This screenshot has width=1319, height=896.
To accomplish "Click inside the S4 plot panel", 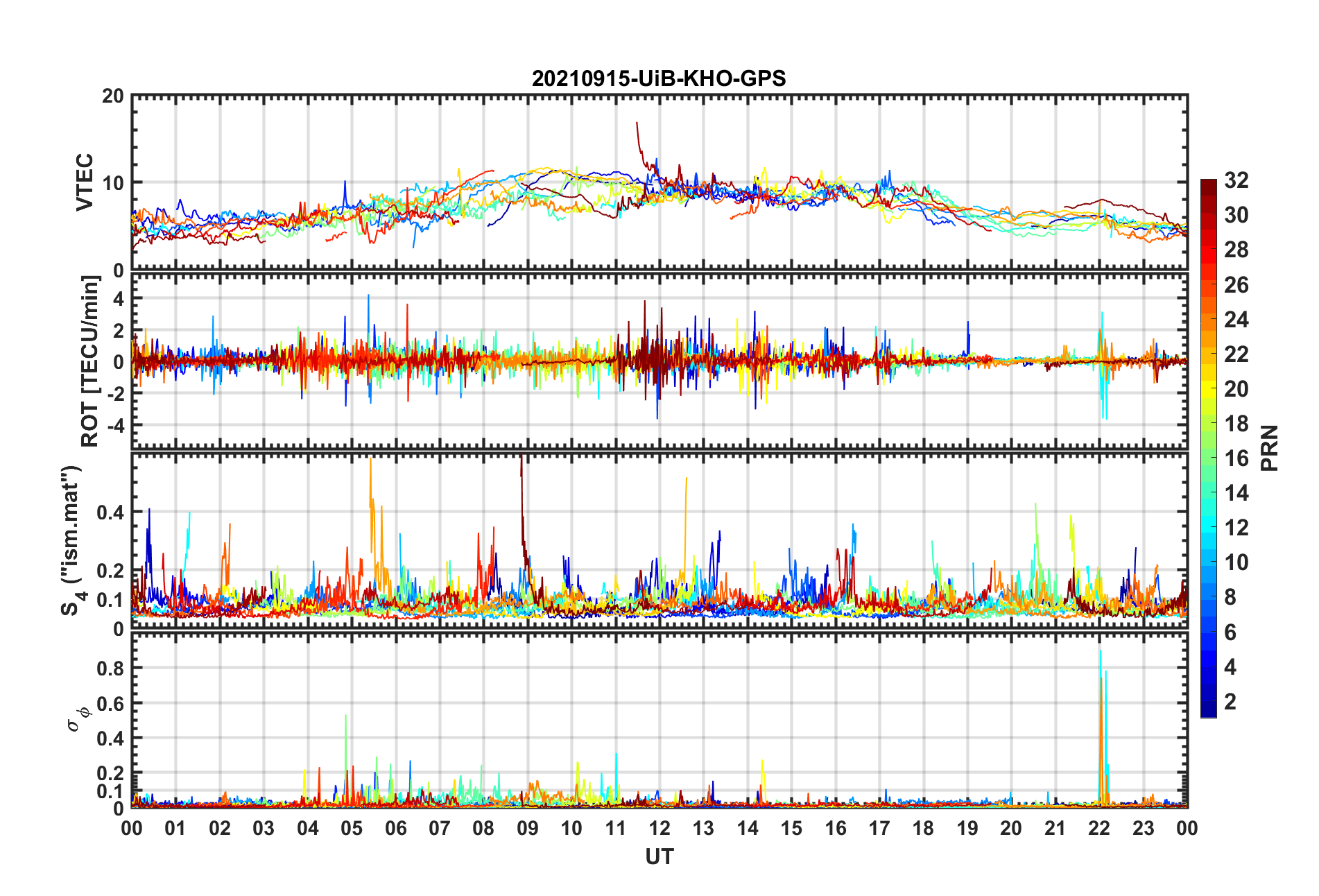I will [x=659, y=541].
